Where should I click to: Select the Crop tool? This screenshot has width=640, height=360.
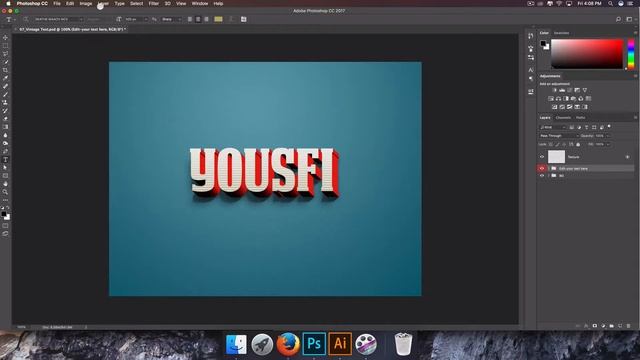click(x=5, y=70)
